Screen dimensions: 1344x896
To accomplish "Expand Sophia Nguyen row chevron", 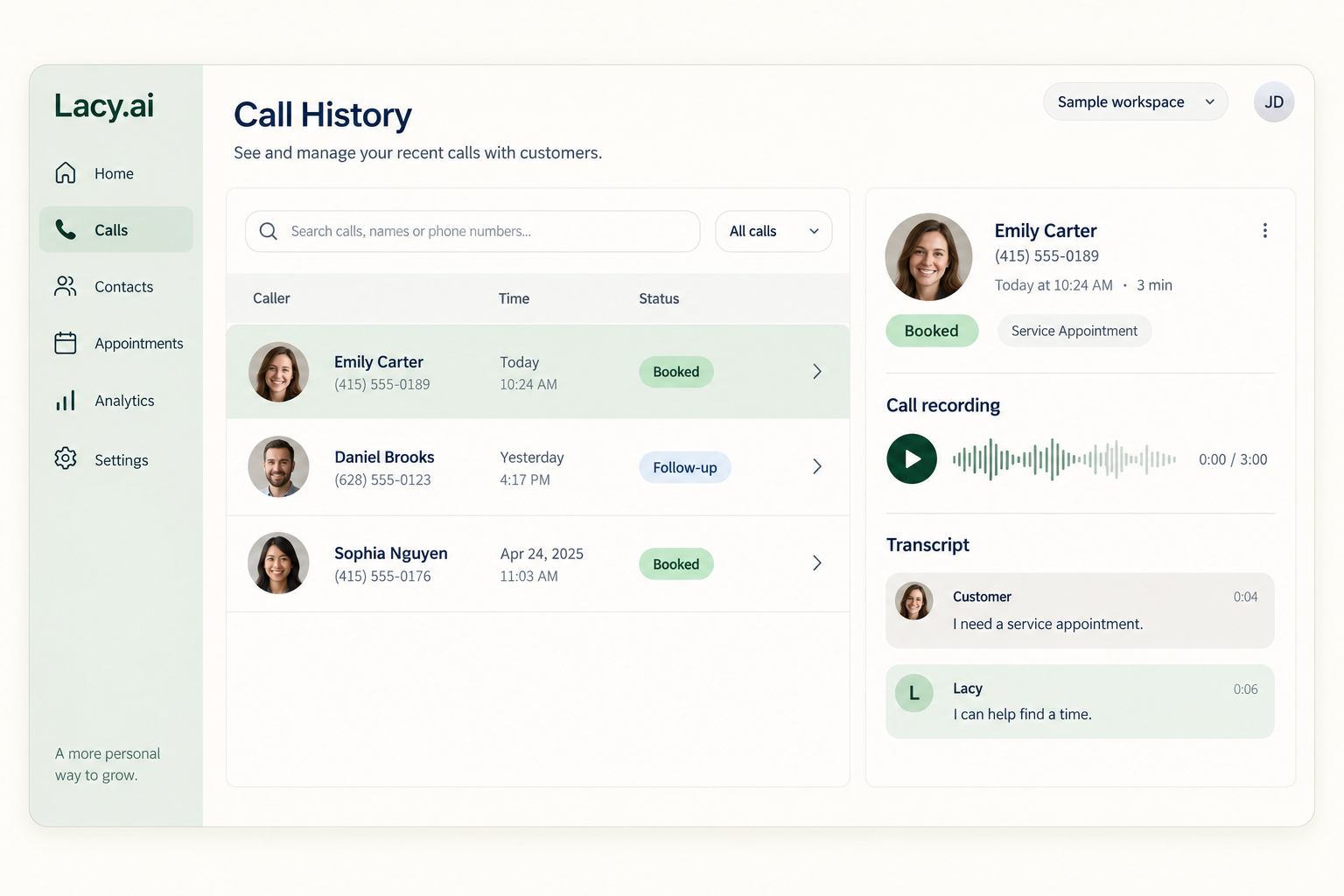I will coord(817,563).
